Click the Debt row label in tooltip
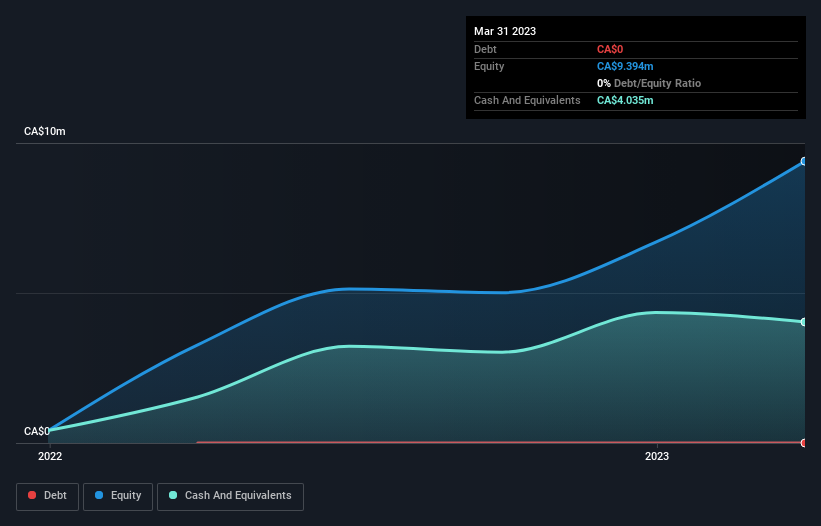This screenshot has height=526, width=821. [x=485, y=49]
